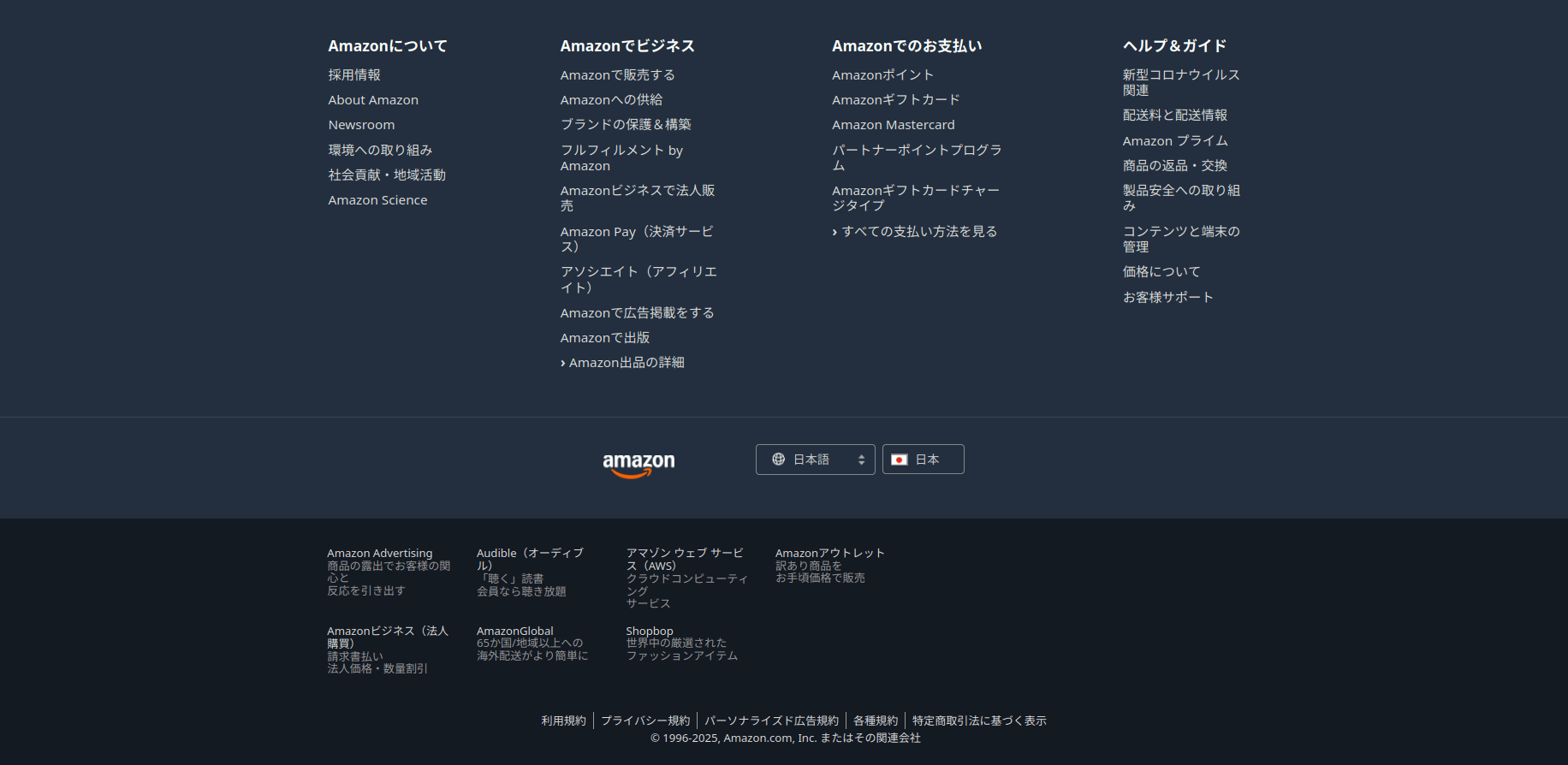This screenshot has width=1568, height=765.
Task: Click the Amazon logo in the footer
Action: [638, 464]
